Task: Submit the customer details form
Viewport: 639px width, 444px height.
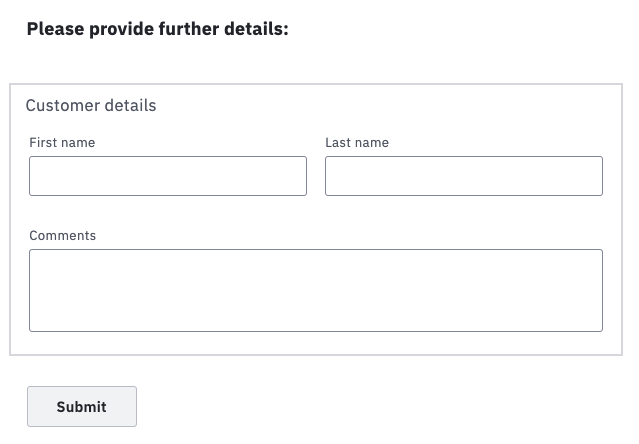Action: click(82, 407)
